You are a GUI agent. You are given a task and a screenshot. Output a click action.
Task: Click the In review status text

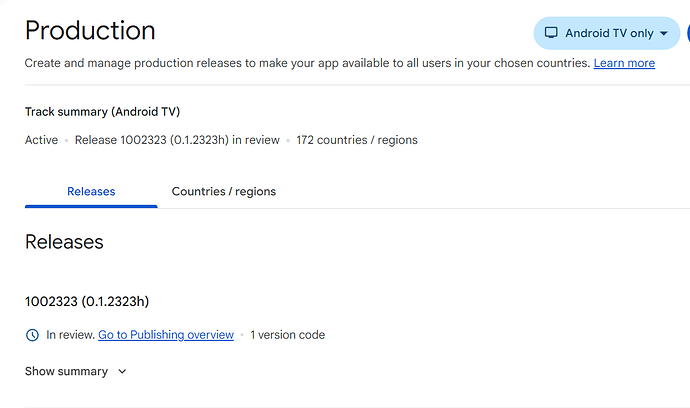coord(70,335)
